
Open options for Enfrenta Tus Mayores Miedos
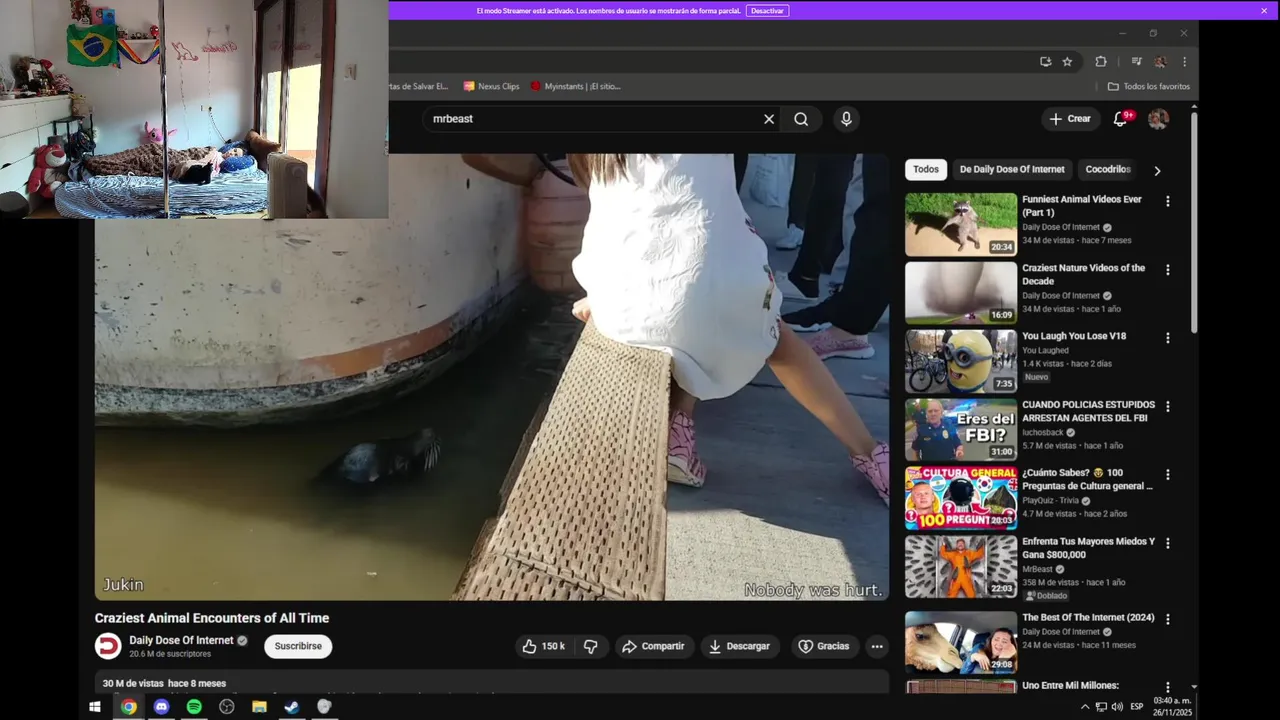coord(1167,543)
